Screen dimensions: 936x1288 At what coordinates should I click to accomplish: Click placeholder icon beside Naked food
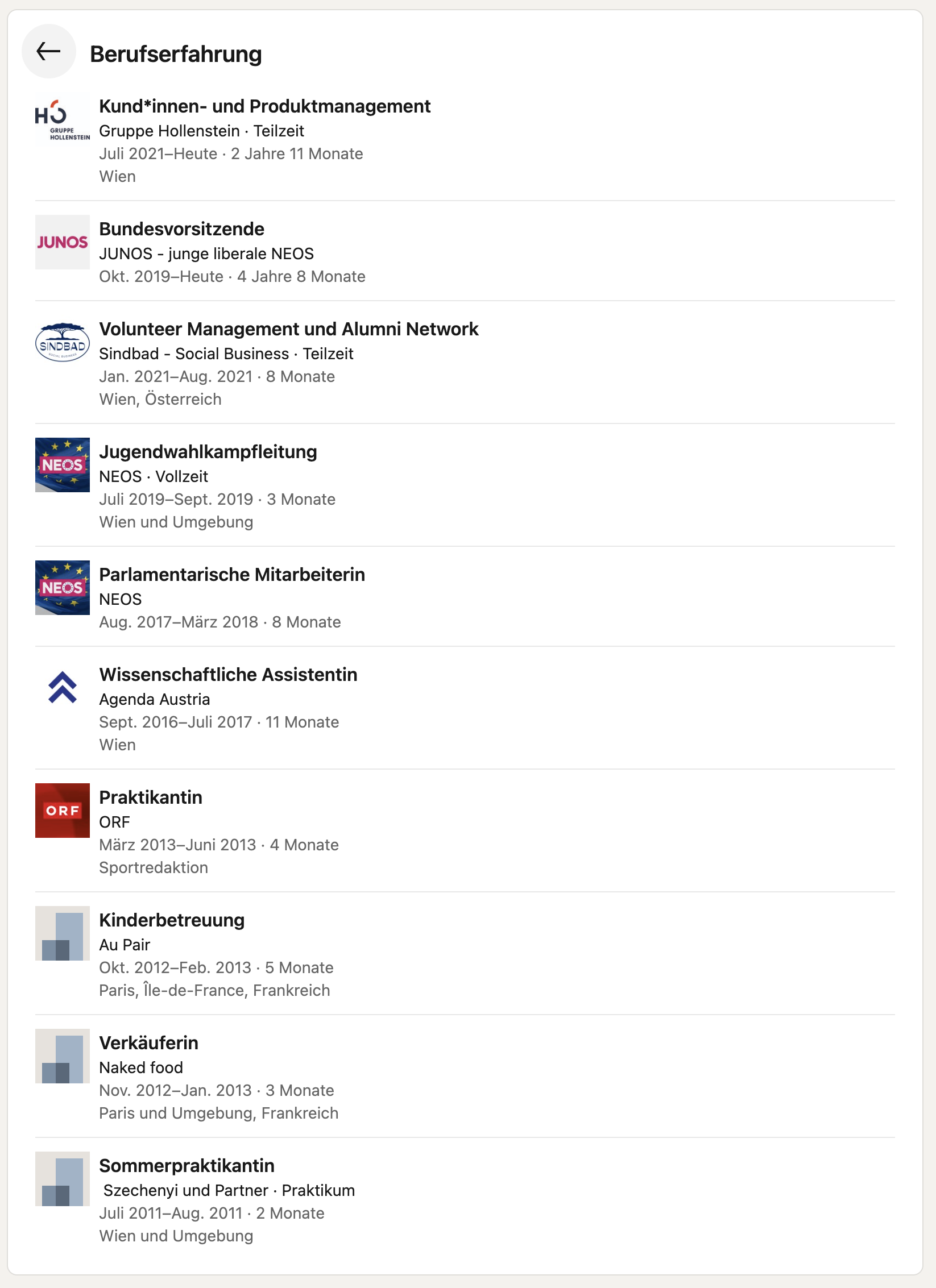point(63,1056)
